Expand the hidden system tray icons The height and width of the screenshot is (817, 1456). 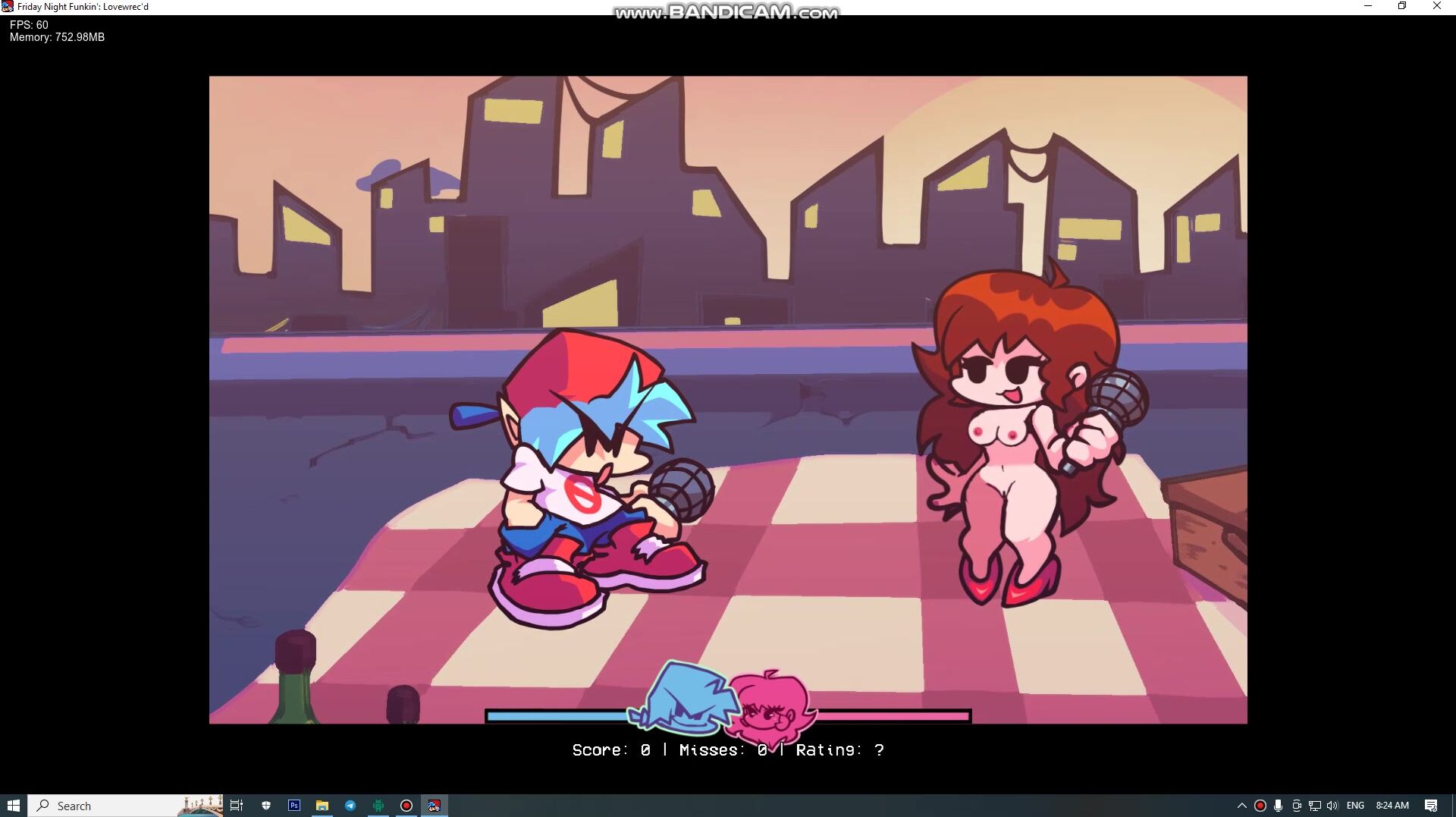pos(1241,806)
